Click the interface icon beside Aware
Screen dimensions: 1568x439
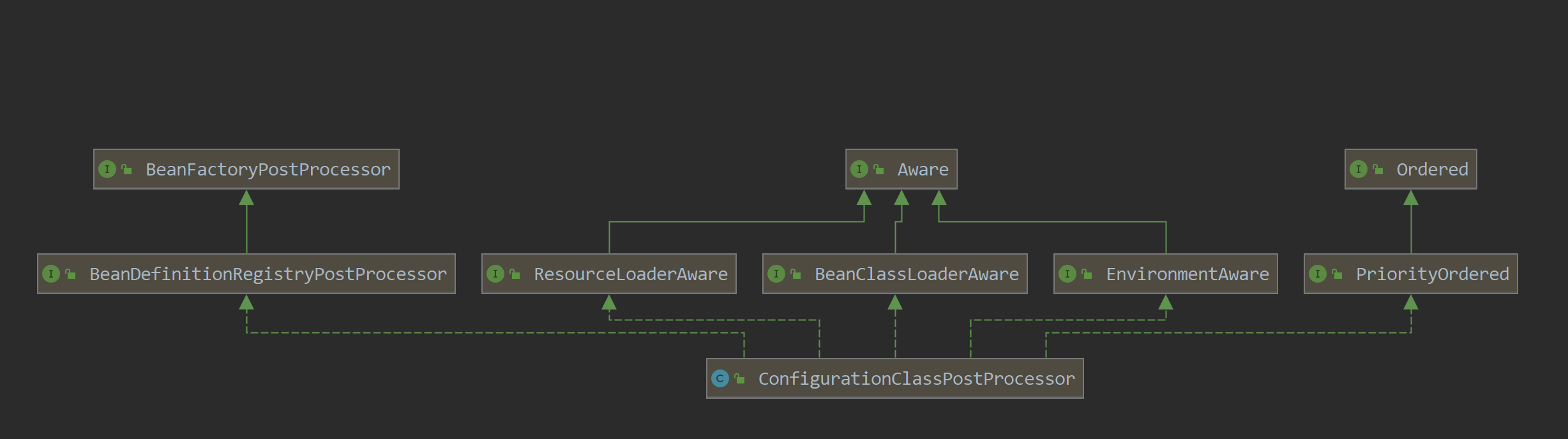859,170
